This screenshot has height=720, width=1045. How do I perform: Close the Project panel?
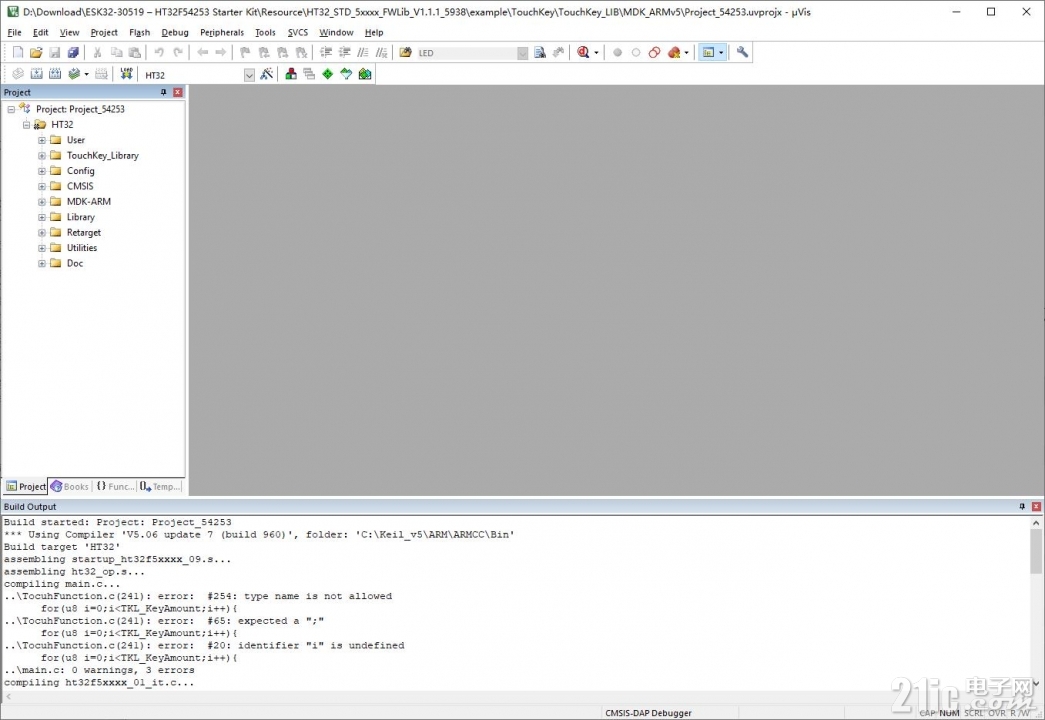pyautogui.click(x=178, y=93)
